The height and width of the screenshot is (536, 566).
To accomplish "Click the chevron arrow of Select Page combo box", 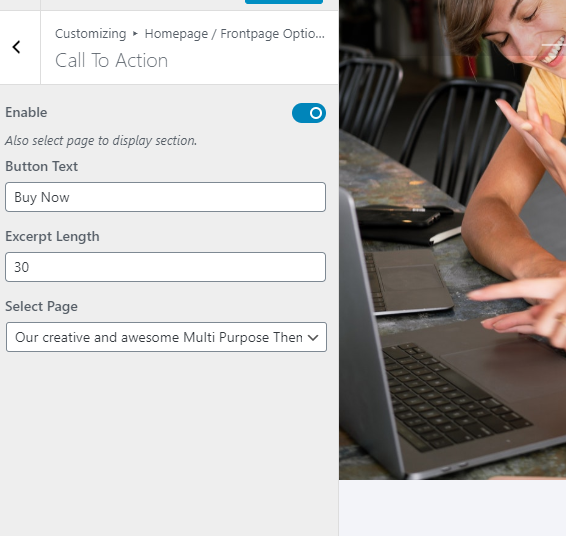I will tap(313, 337).
